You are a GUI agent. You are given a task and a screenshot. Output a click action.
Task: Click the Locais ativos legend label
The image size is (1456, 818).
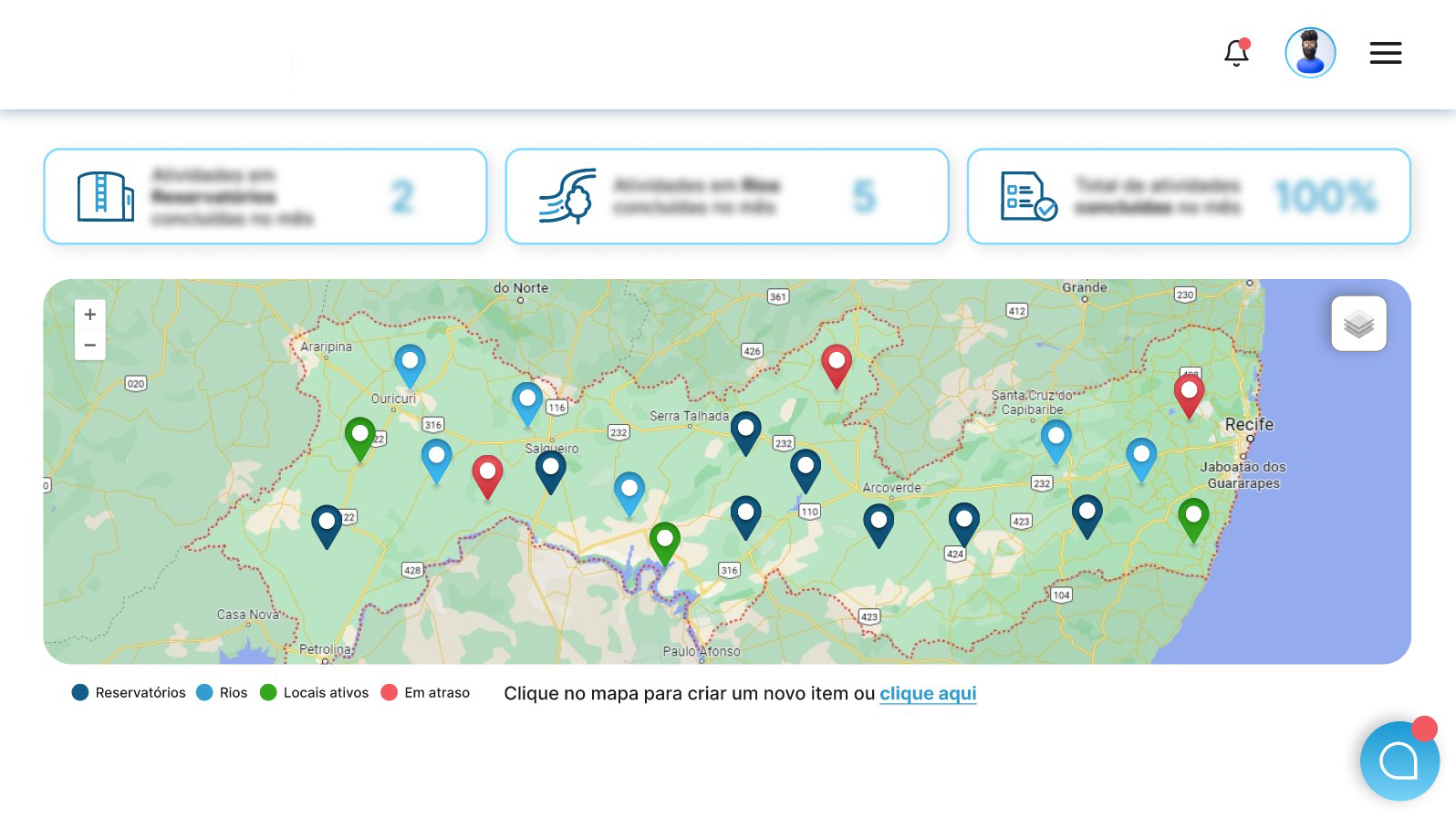(326, 693)
